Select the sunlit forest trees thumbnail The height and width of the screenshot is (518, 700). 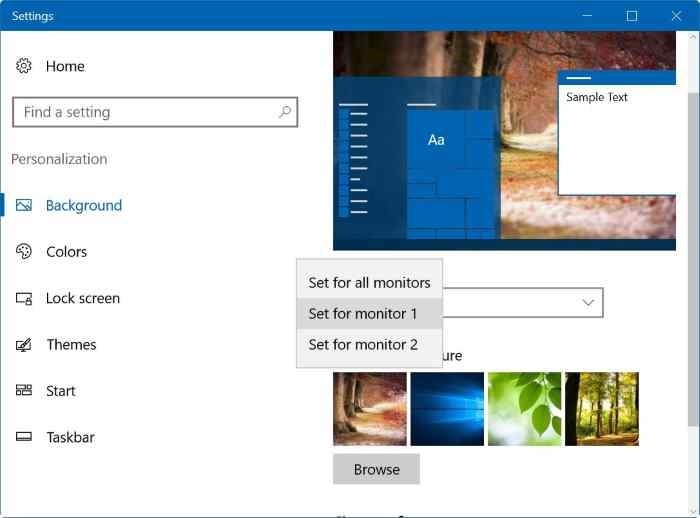coord(602,409)
